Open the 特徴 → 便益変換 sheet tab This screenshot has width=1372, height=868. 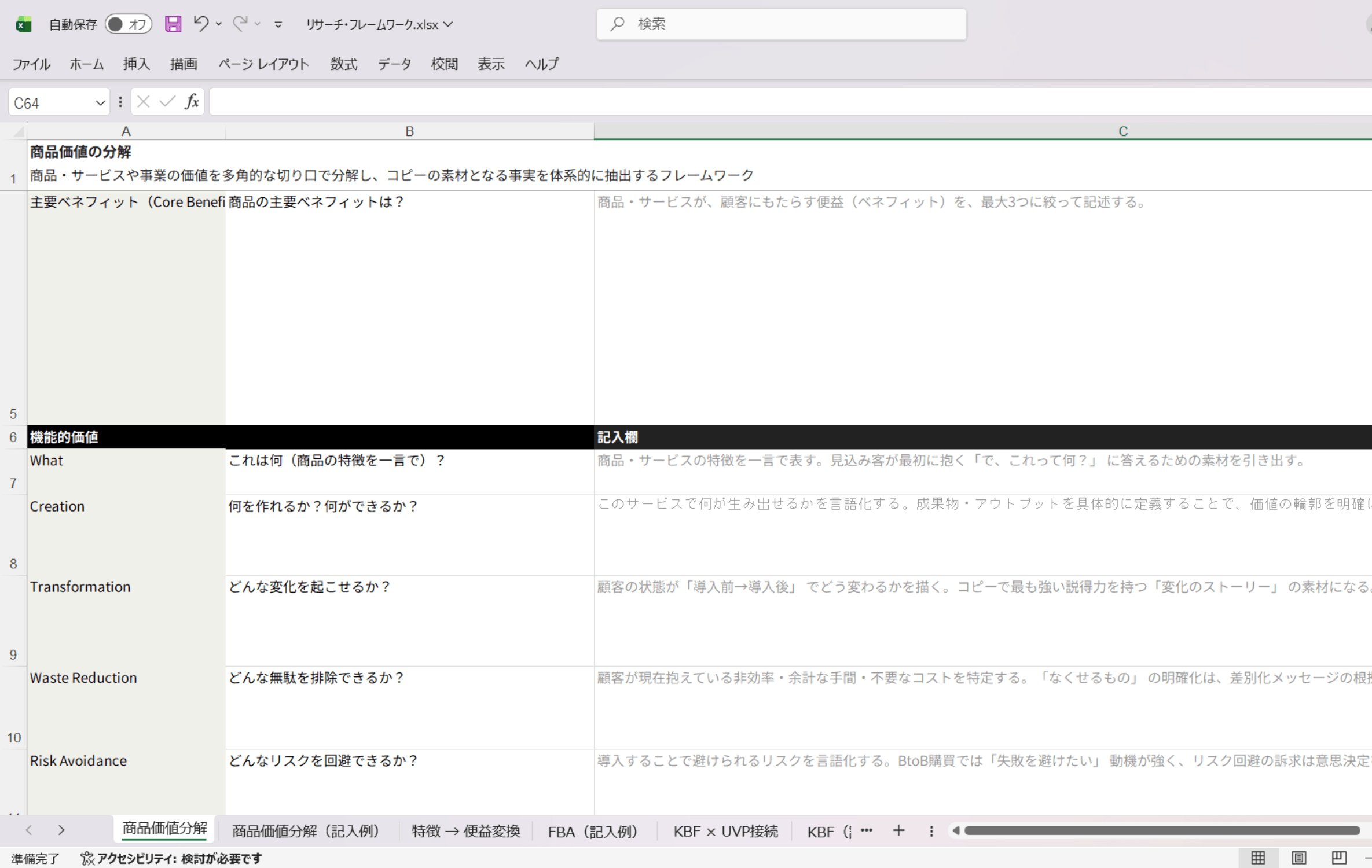pos(465,832)
